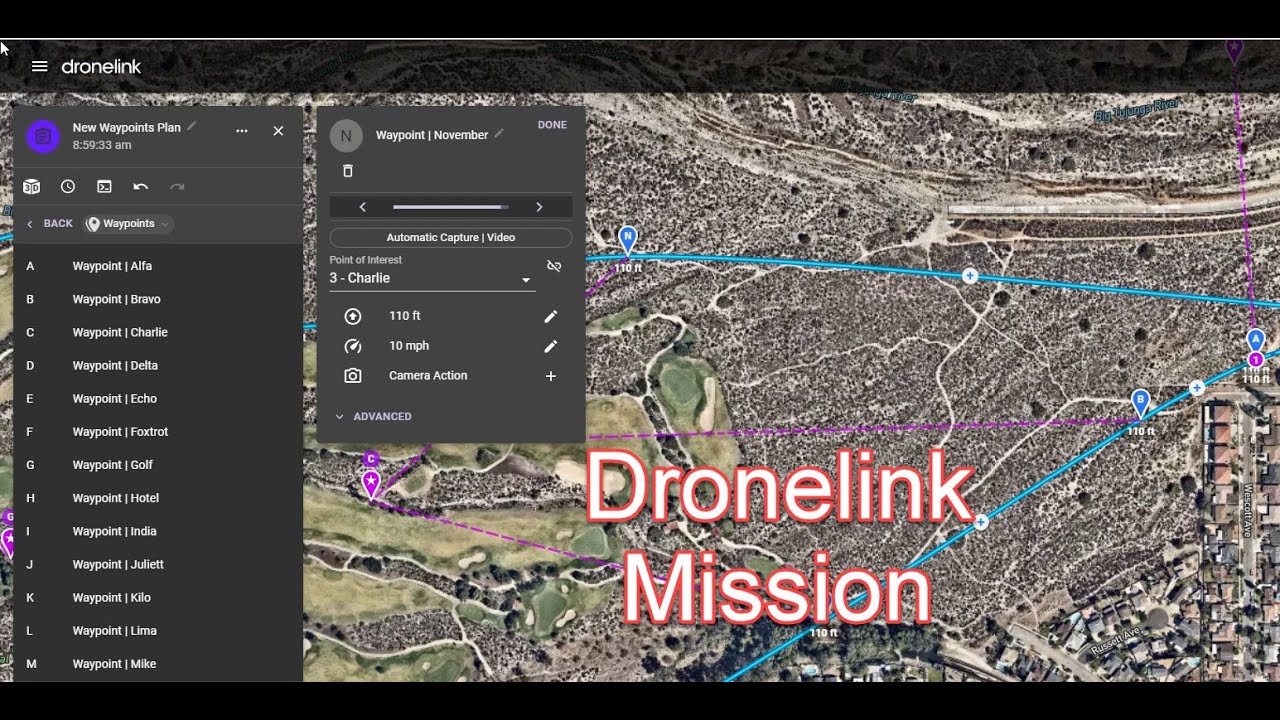Edit the New Waypoints Plan name pencil
This screenshot has width=1280, height=720.
point(192,127)
